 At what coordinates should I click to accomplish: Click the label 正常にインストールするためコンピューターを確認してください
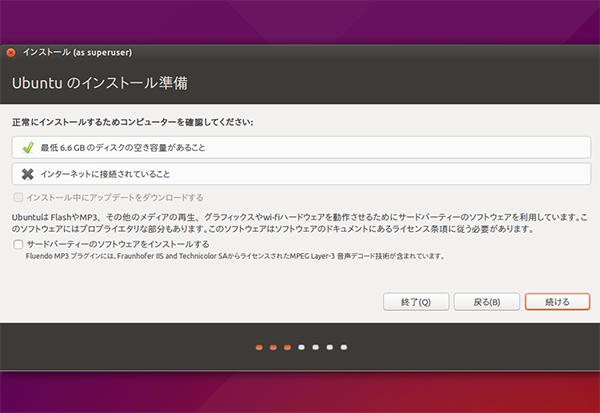coord(132,122)
